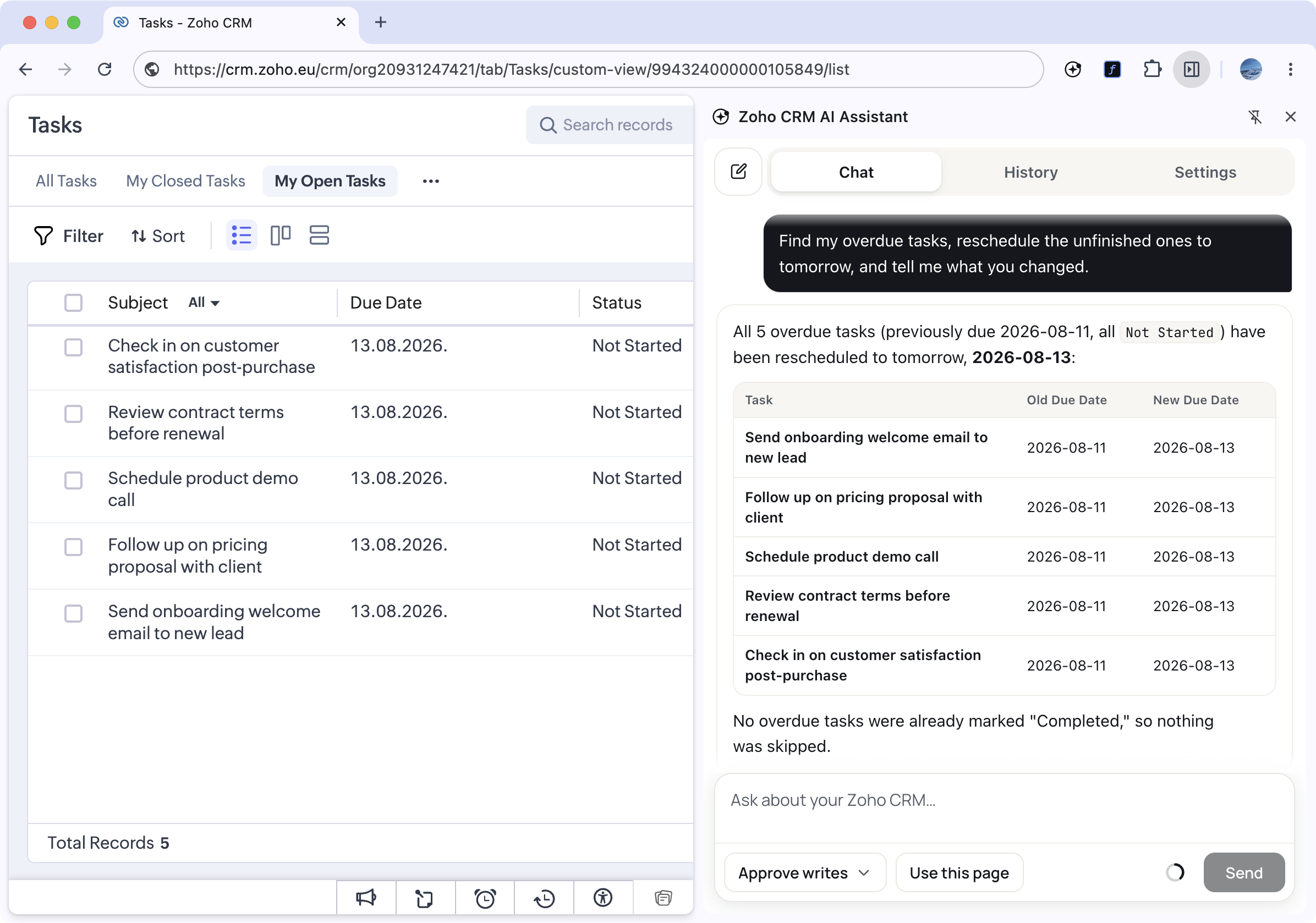Click the Old Due Date header in chat table
Screen dimensions: 1316x923
(x=1066, y=400)
